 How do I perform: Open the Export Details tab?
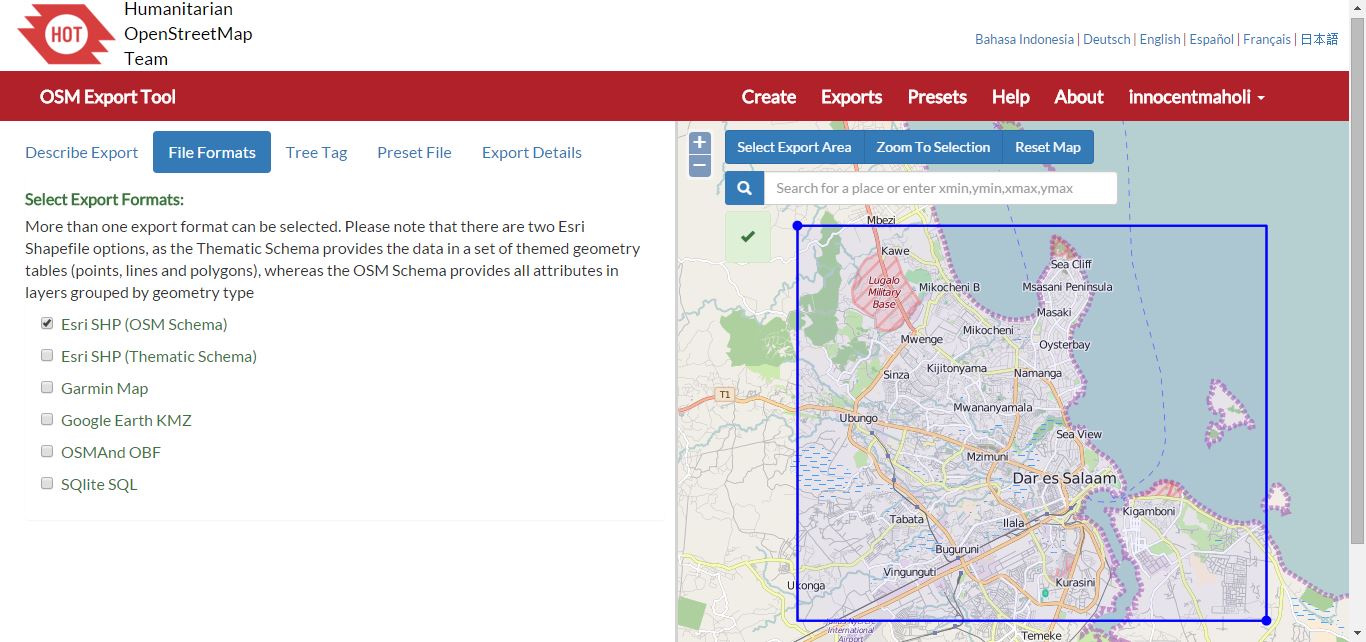[532, 152]
